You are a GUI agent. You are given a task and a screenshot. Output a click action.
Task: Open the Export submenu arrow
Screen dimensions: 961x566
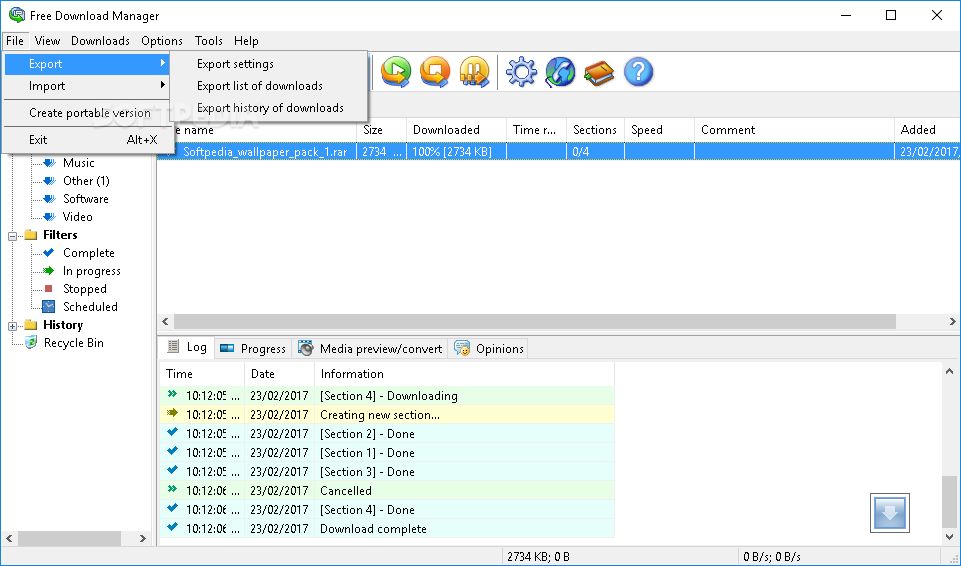click(162, 63)
